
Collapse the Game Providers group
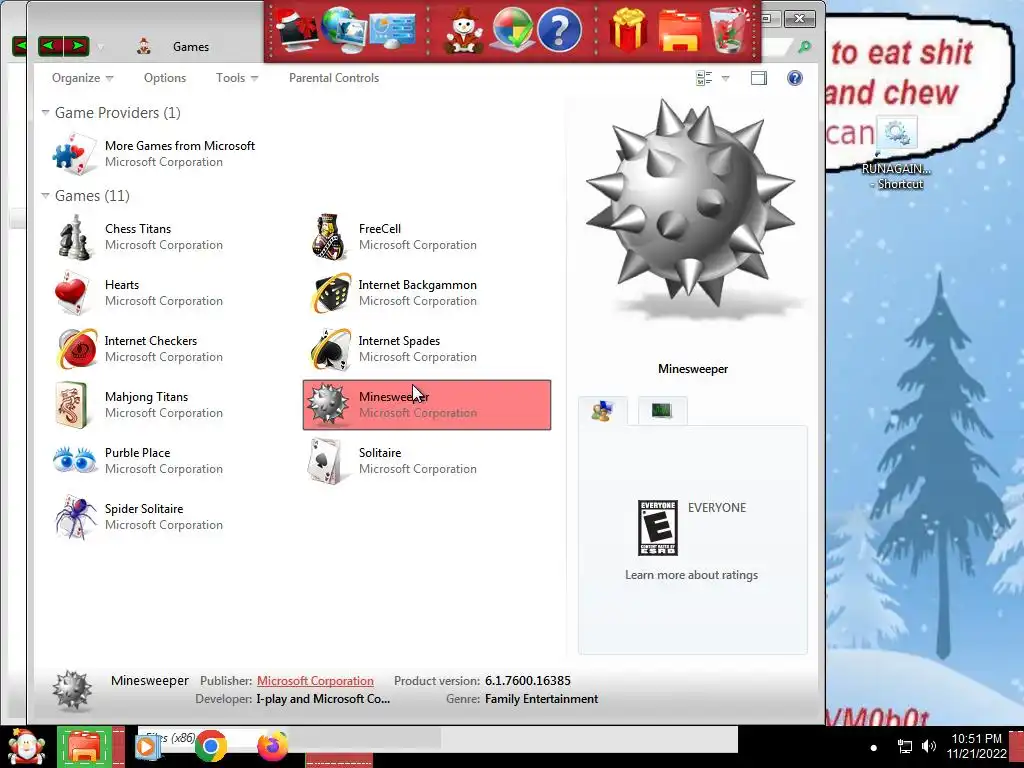coord(45,113)
